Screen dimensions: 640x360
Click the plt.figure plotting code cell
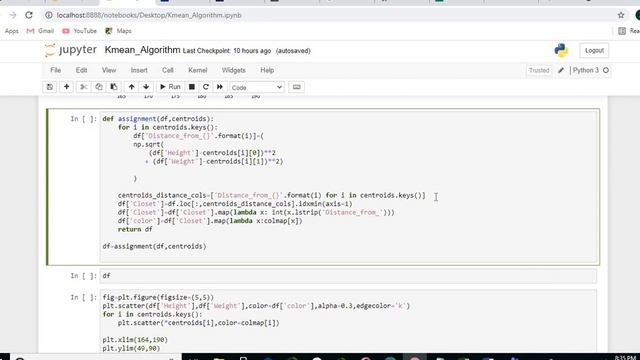point(348,322)
